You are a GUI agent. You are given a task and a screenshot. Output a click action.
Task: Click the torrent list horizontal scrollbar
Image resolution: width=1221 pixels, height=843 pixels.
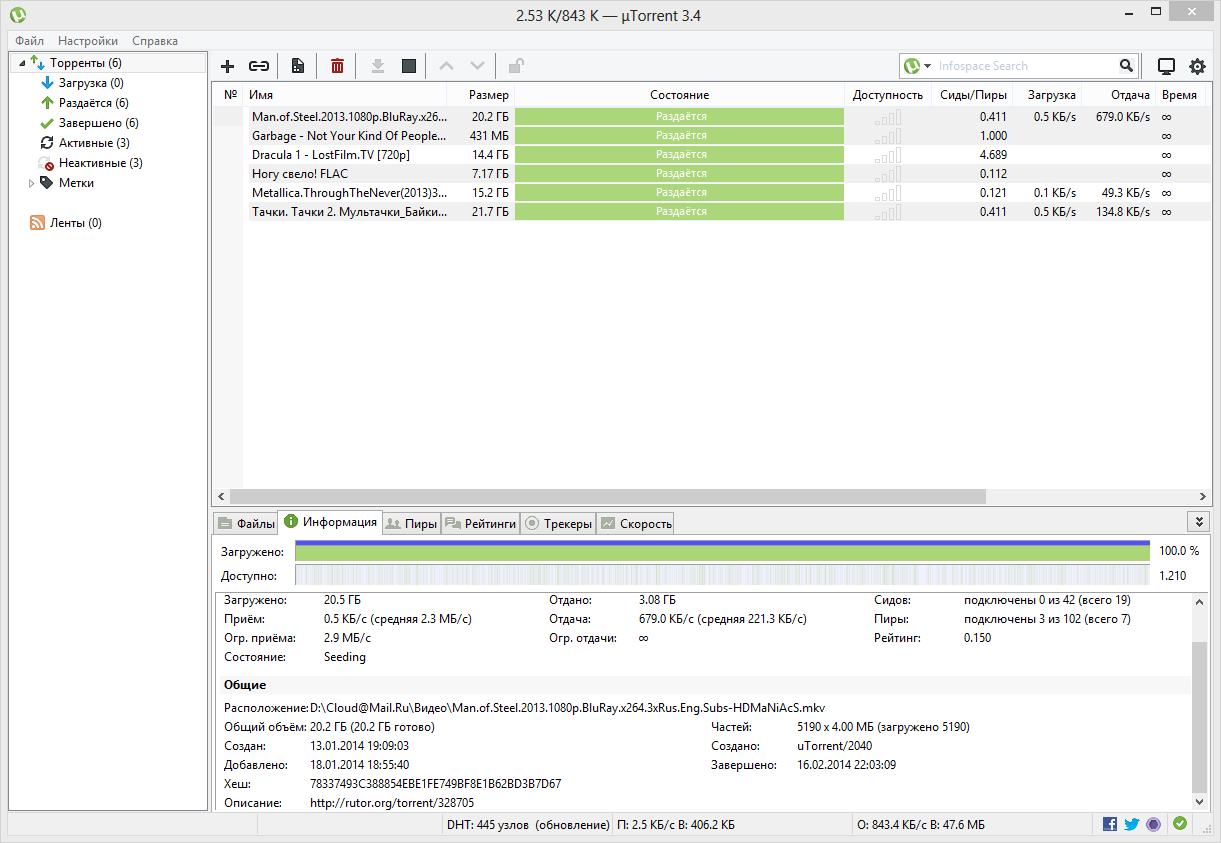608,496
